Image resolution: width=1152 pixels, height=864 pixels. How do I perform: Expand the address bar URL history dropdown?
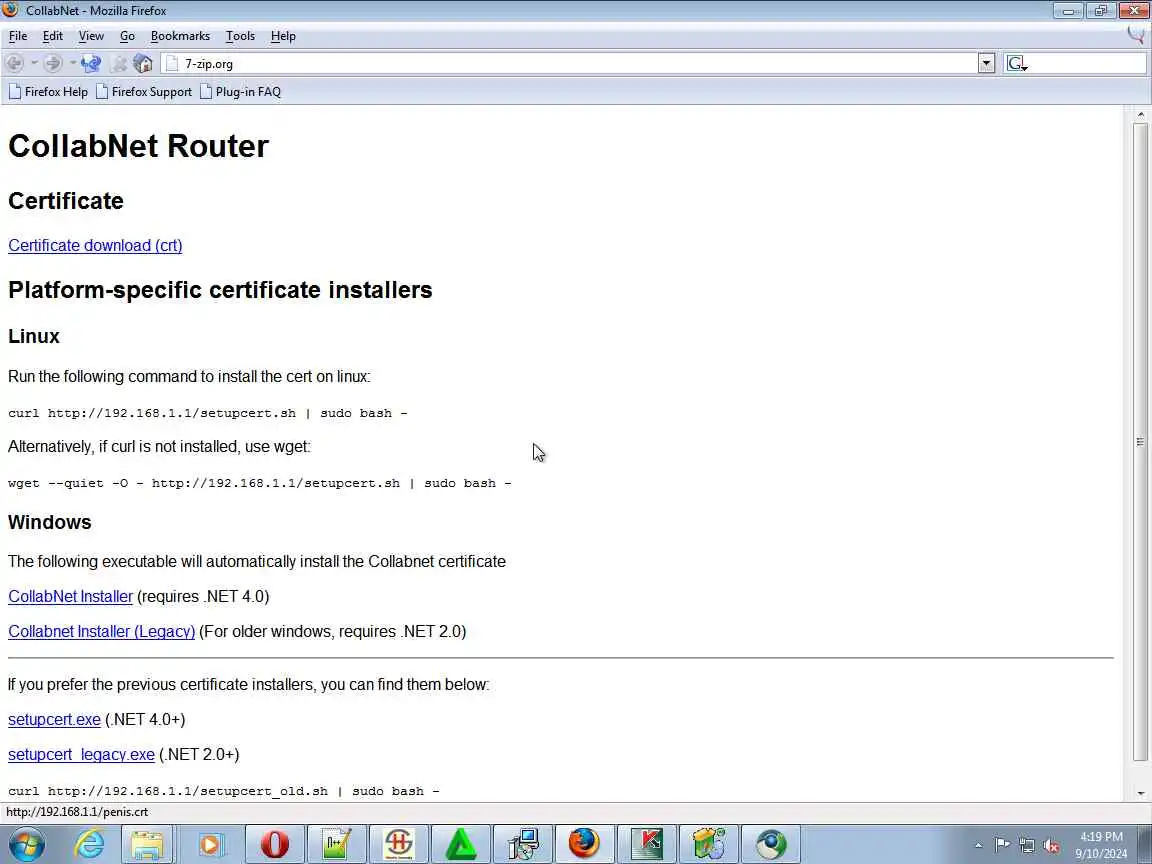pyautogui.click(x=986, y=63)
